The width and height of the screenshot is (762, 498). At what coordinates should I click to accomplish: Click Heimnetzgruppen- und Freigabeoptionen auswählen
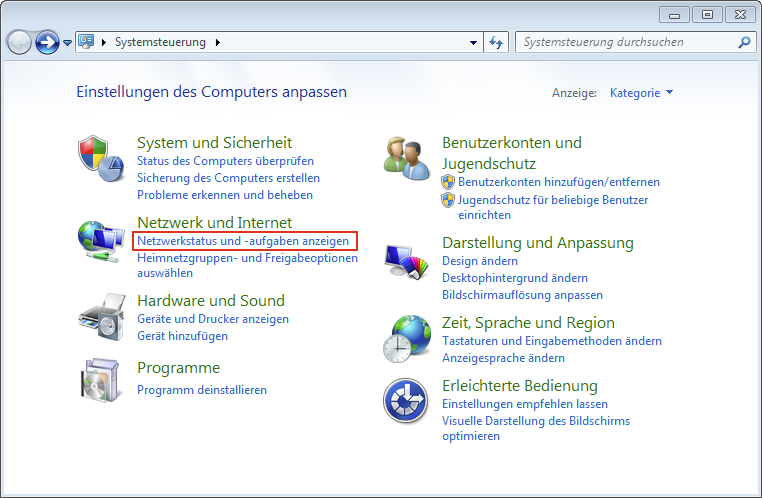tap(247, 265)
